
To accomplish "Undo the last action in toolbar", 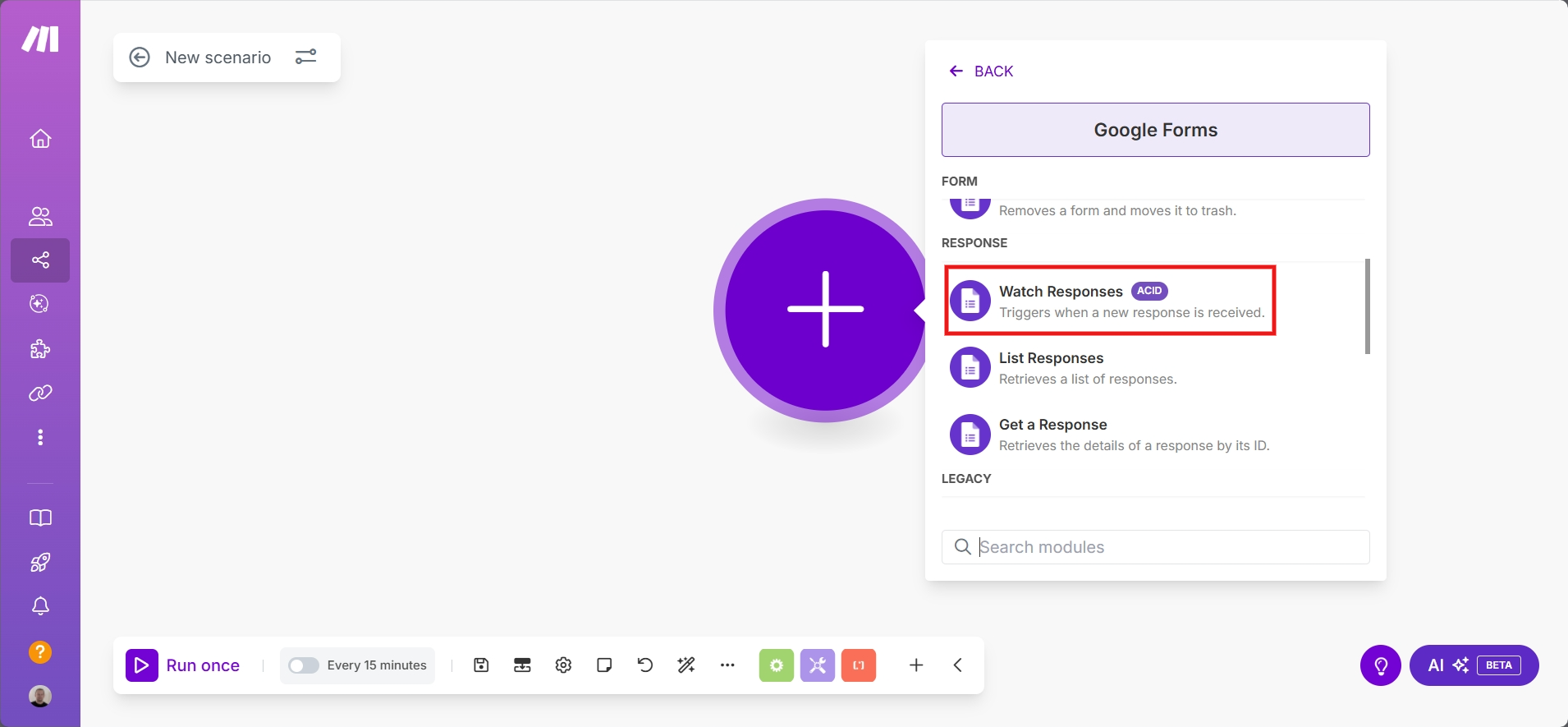I will [645, 665].
